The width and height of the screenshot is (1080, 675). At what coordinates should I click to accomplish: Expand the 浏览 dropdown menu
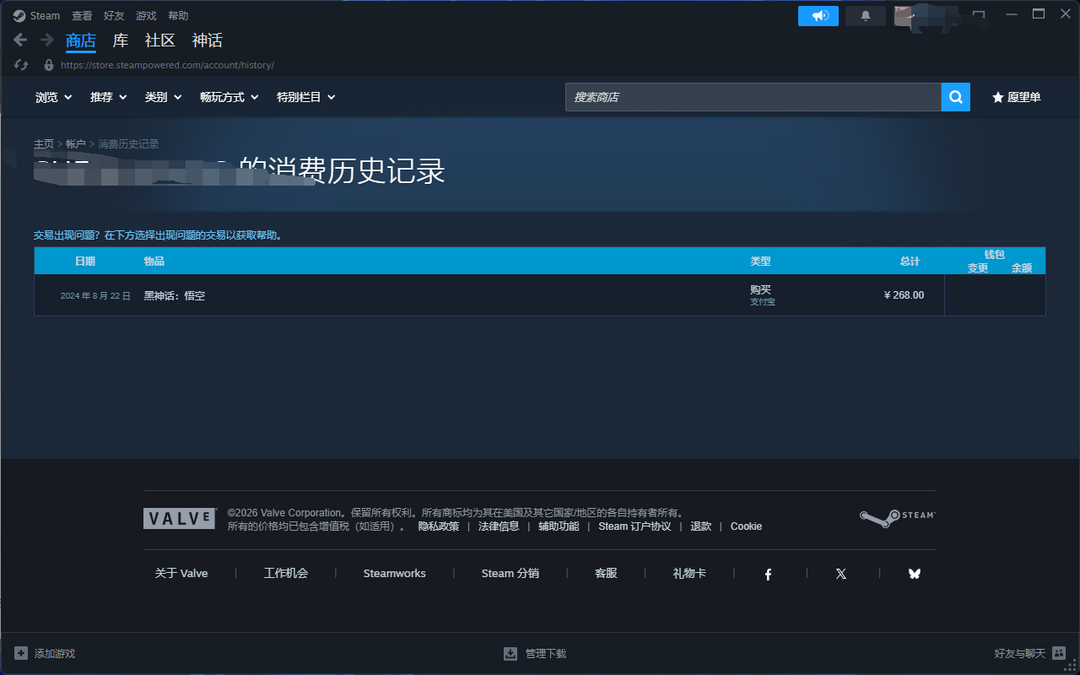53,97
